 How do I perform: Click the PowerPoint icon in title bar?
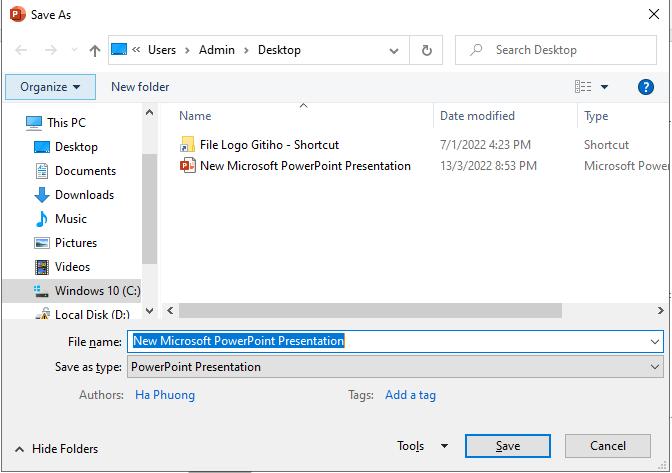(18, 15)
